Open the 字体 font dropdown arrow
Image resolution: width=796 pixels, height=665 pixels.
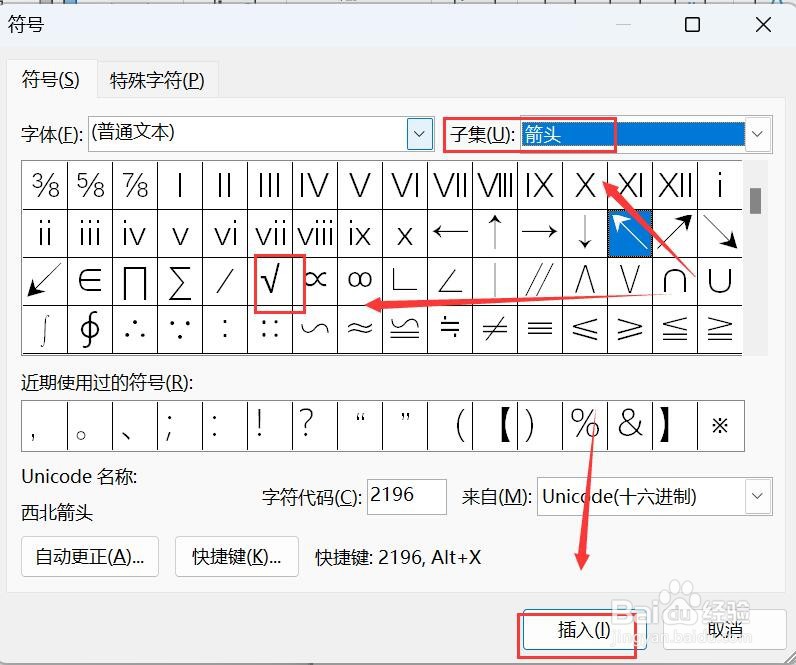coord(419,134)
